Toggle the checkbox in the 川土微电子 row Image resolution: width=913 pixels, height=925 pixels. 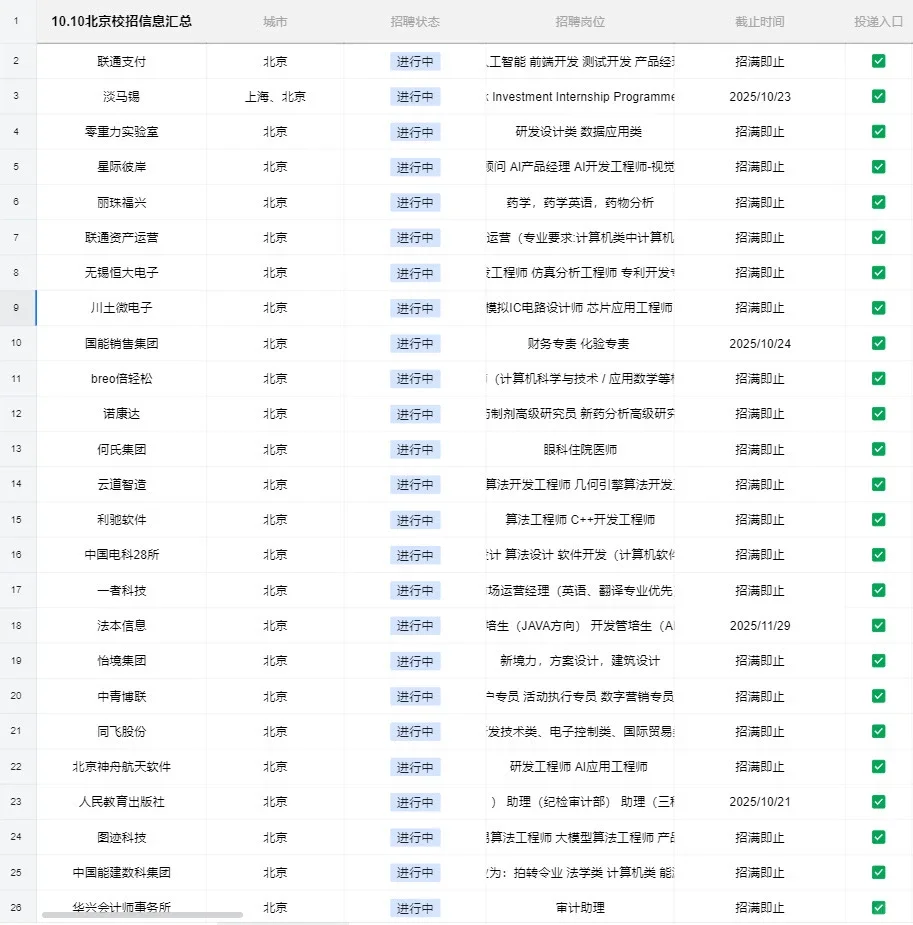pos(878,308)
